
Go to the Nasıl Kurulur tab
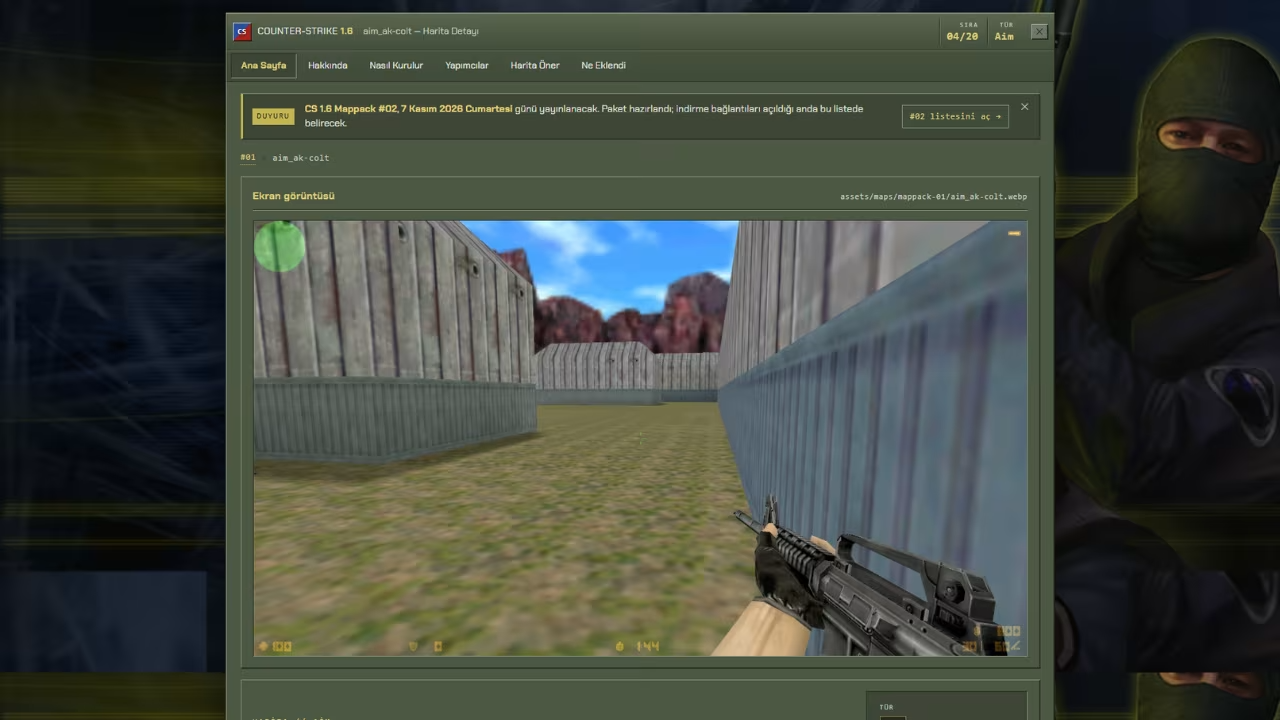[396, 65]
